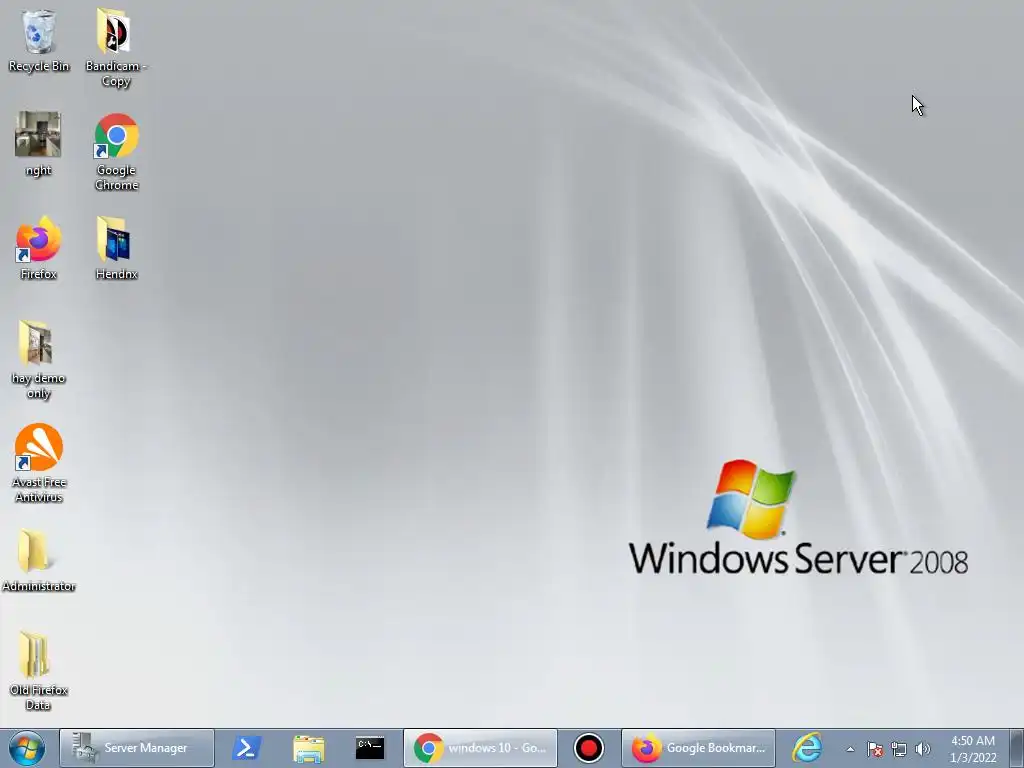This screenshot has width=1024, height=768.
Task: Select the nght image thumbnail icon
Action: coord(39,144)
